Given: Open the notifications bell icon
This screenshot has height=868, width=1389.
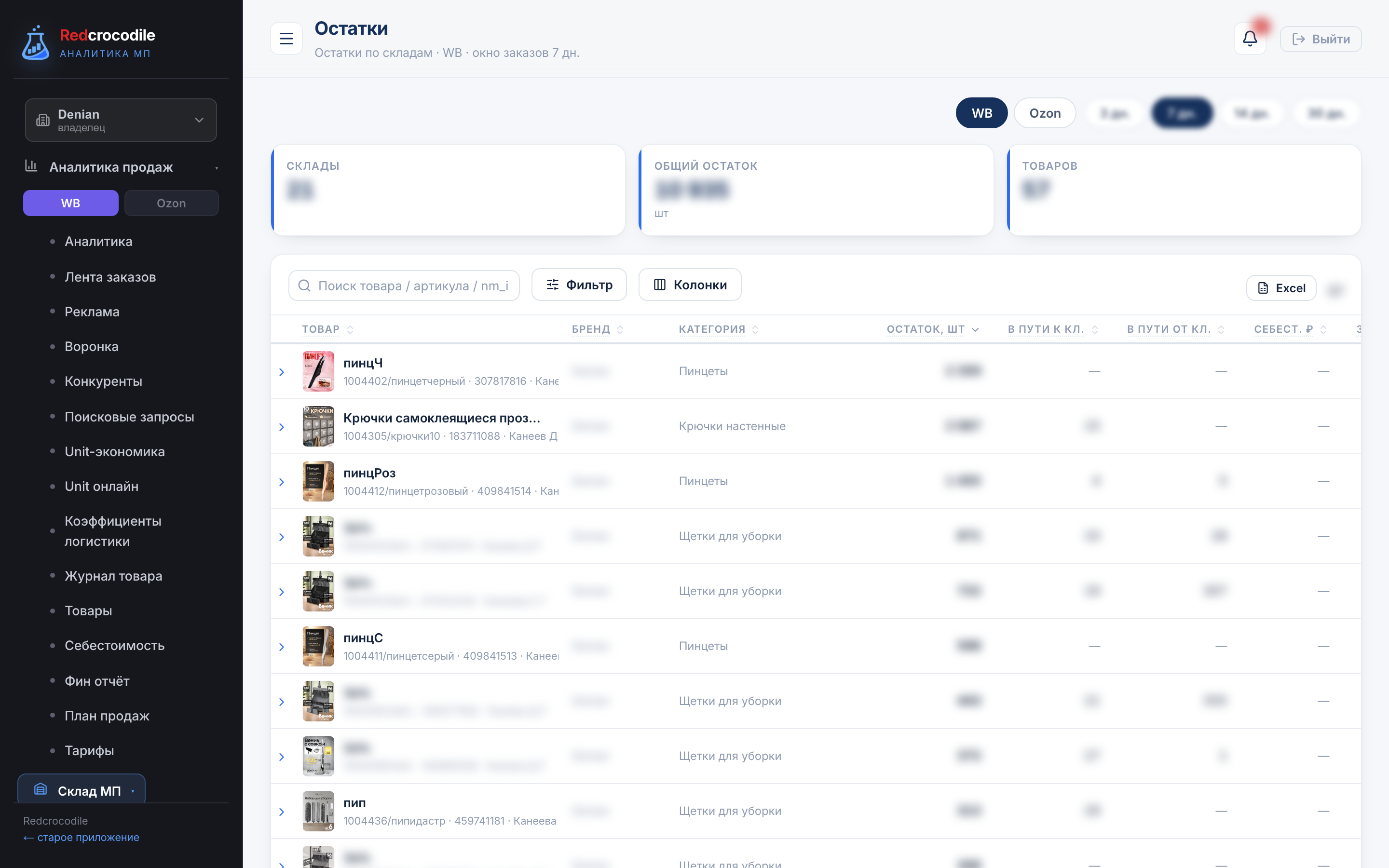Looking at the screenshot, I should [1250, 39].
